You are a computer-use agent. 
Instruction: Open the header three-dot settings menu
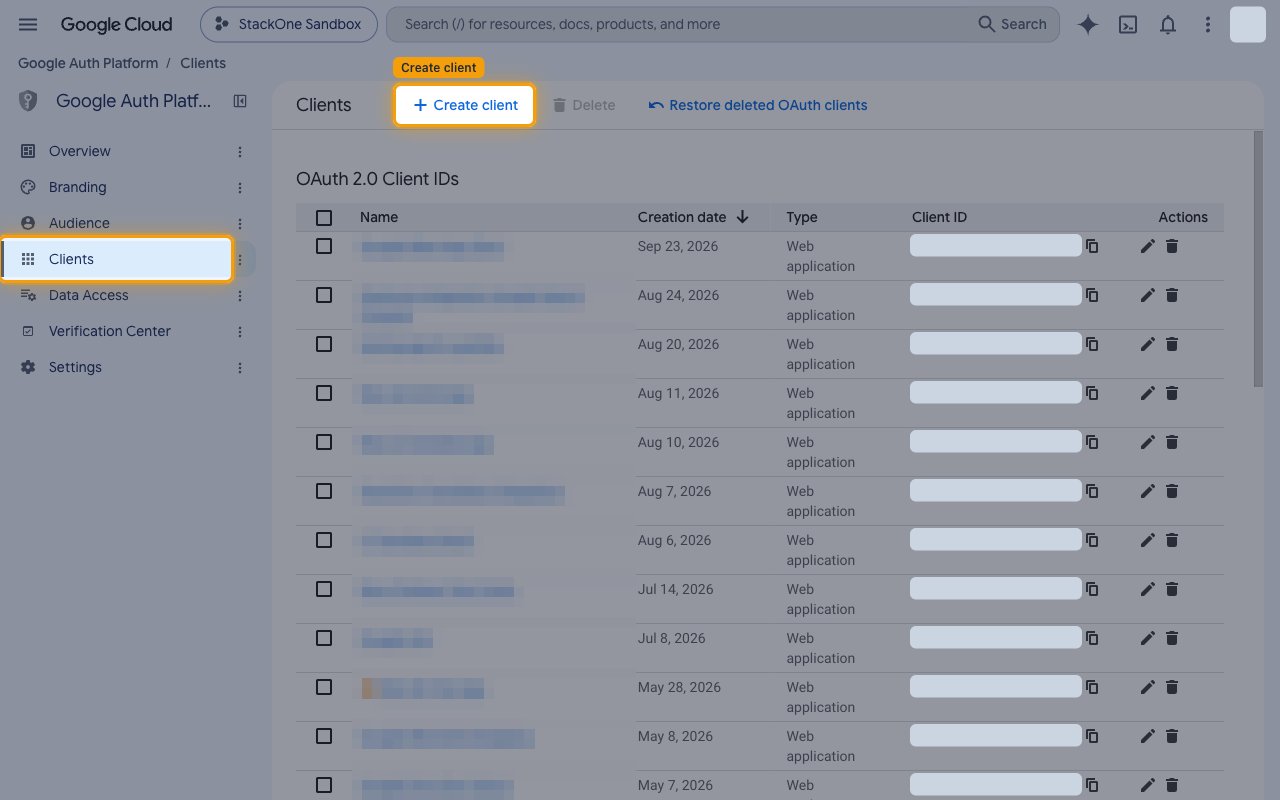tap(1208, 25)
